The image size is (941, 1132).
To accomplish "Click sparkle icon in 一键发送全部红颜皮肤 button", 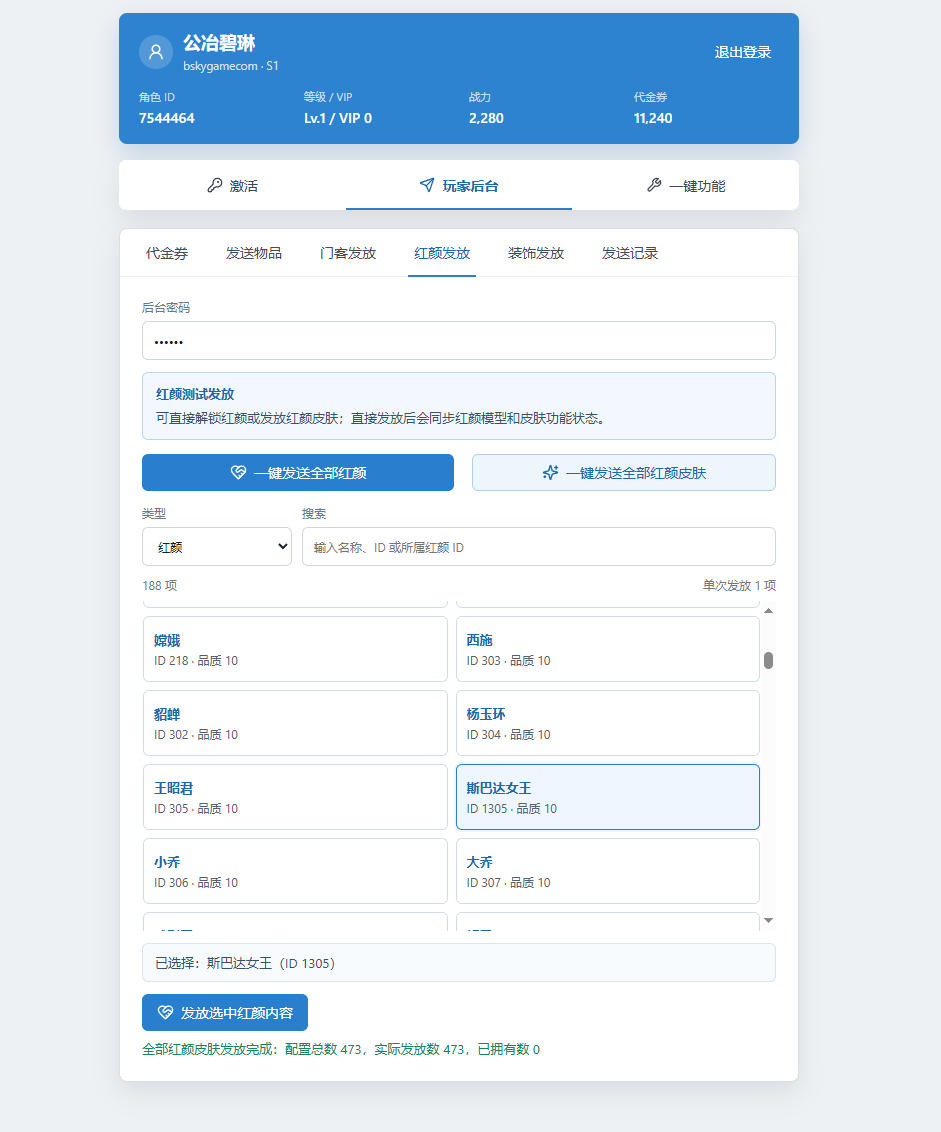I will [x=550, y=473].
